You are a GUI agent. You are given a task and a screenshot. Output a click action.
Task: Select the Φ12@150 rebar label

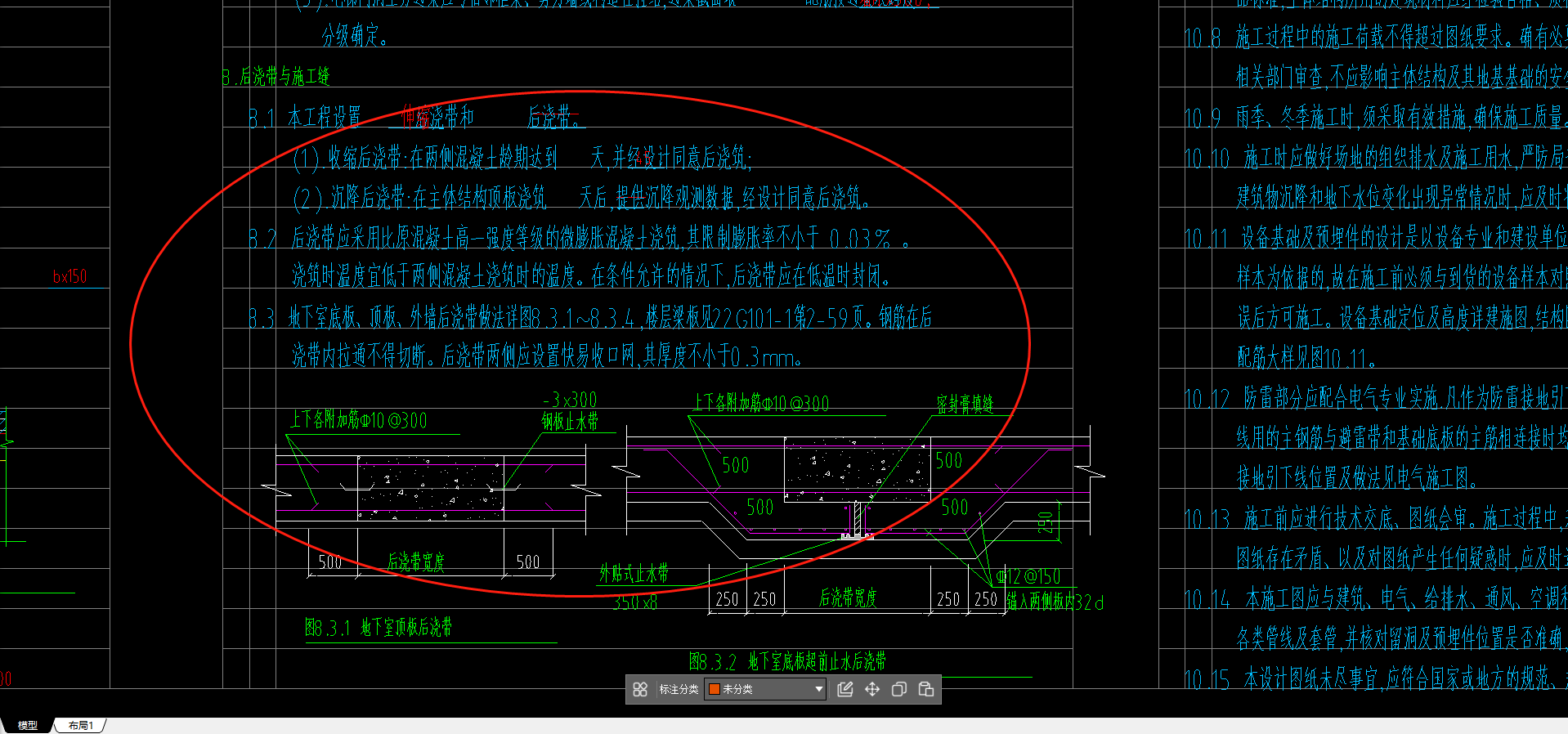point(1028,577)
